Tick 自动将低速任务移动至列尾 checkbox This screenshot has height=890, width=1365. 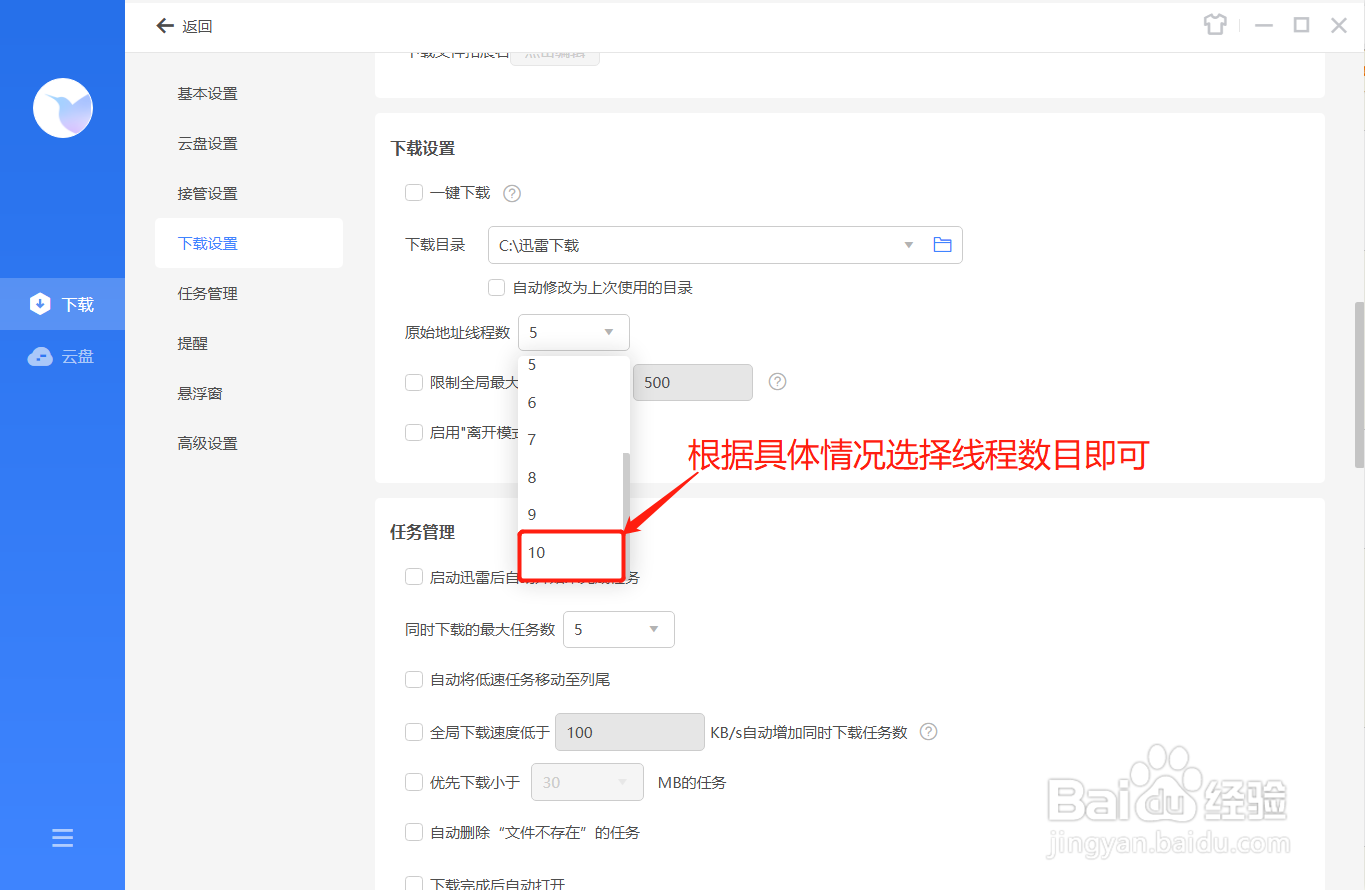(414, 680)
